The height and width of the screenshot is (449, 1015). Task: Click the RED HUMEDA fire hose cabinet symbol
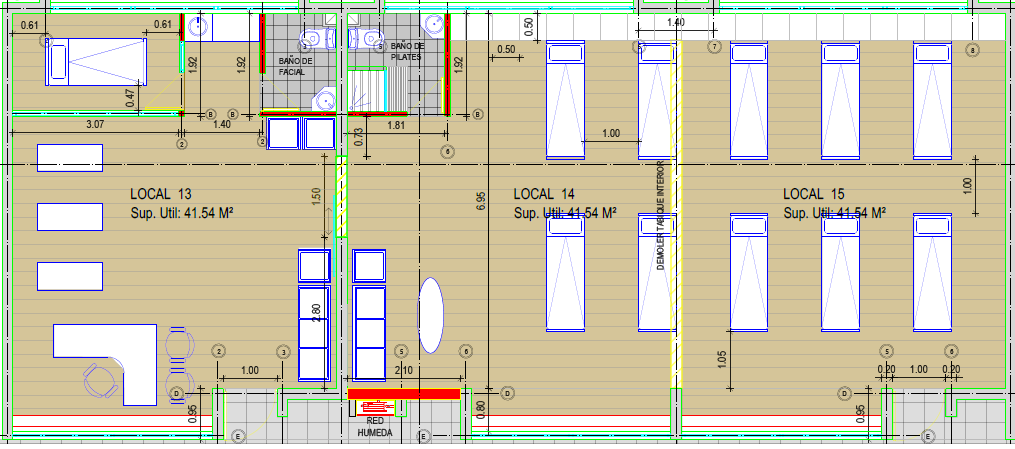[376, 409]
